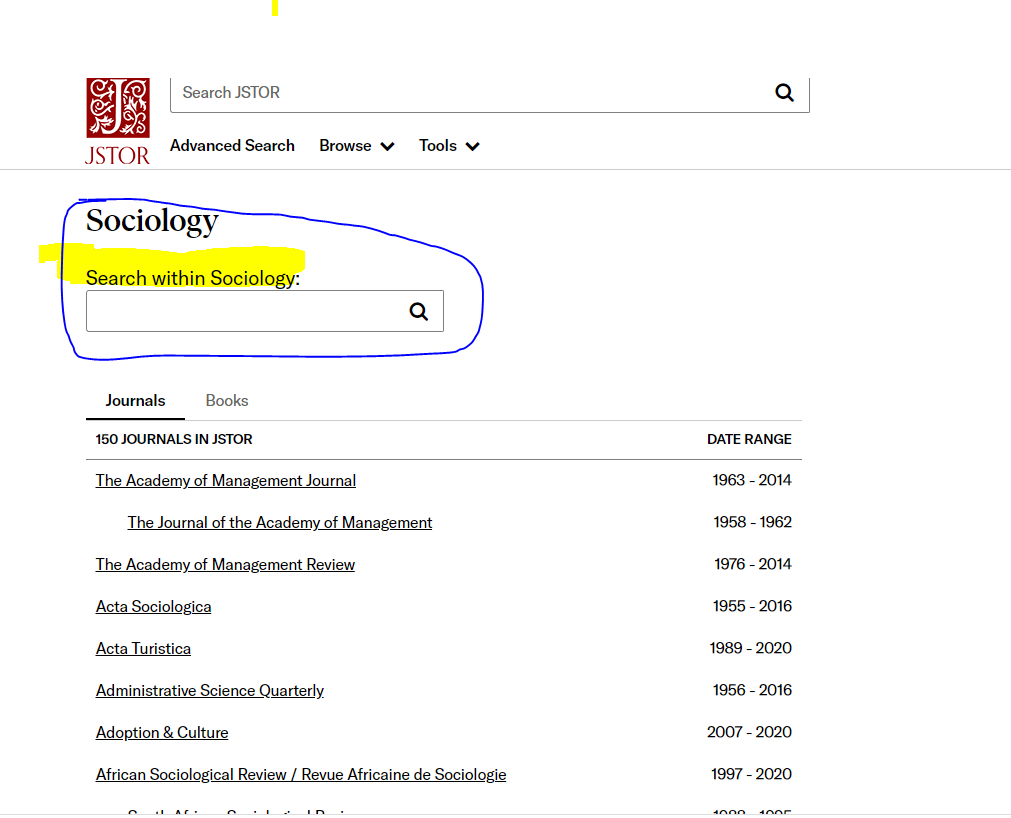Image resolution: width=1011 pixels, height=818 pixels.
Task: Select the Journals tab
Action: point(135,401)
